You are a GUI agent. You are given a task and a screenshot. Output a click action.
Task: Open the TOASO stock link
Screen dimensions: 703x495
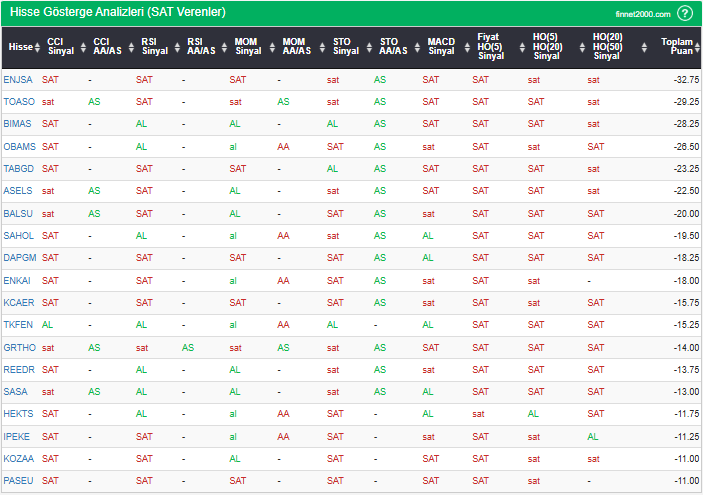(x=19, y=102)
